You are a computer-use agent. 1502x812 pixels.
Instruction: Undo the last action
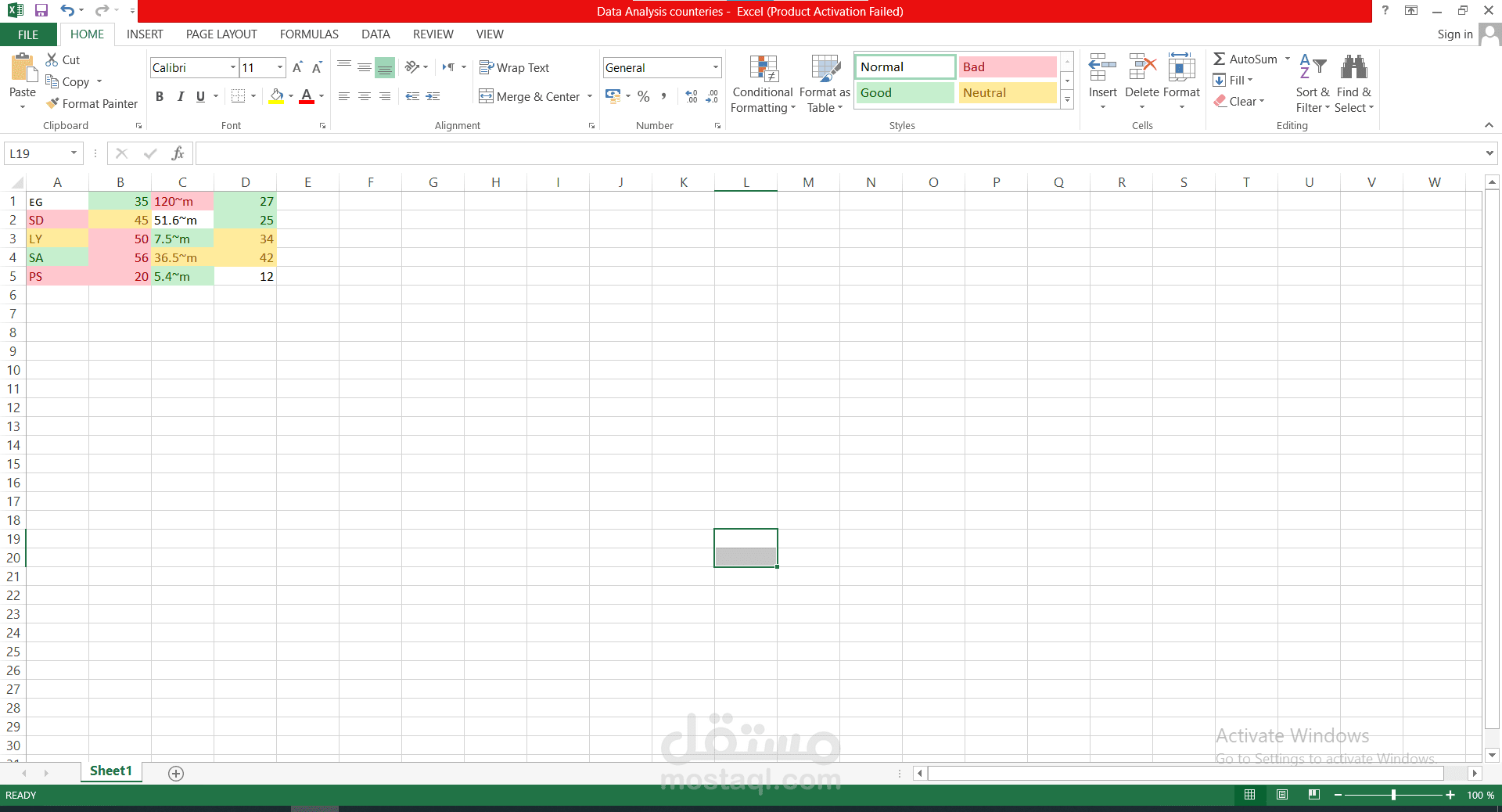67,11
